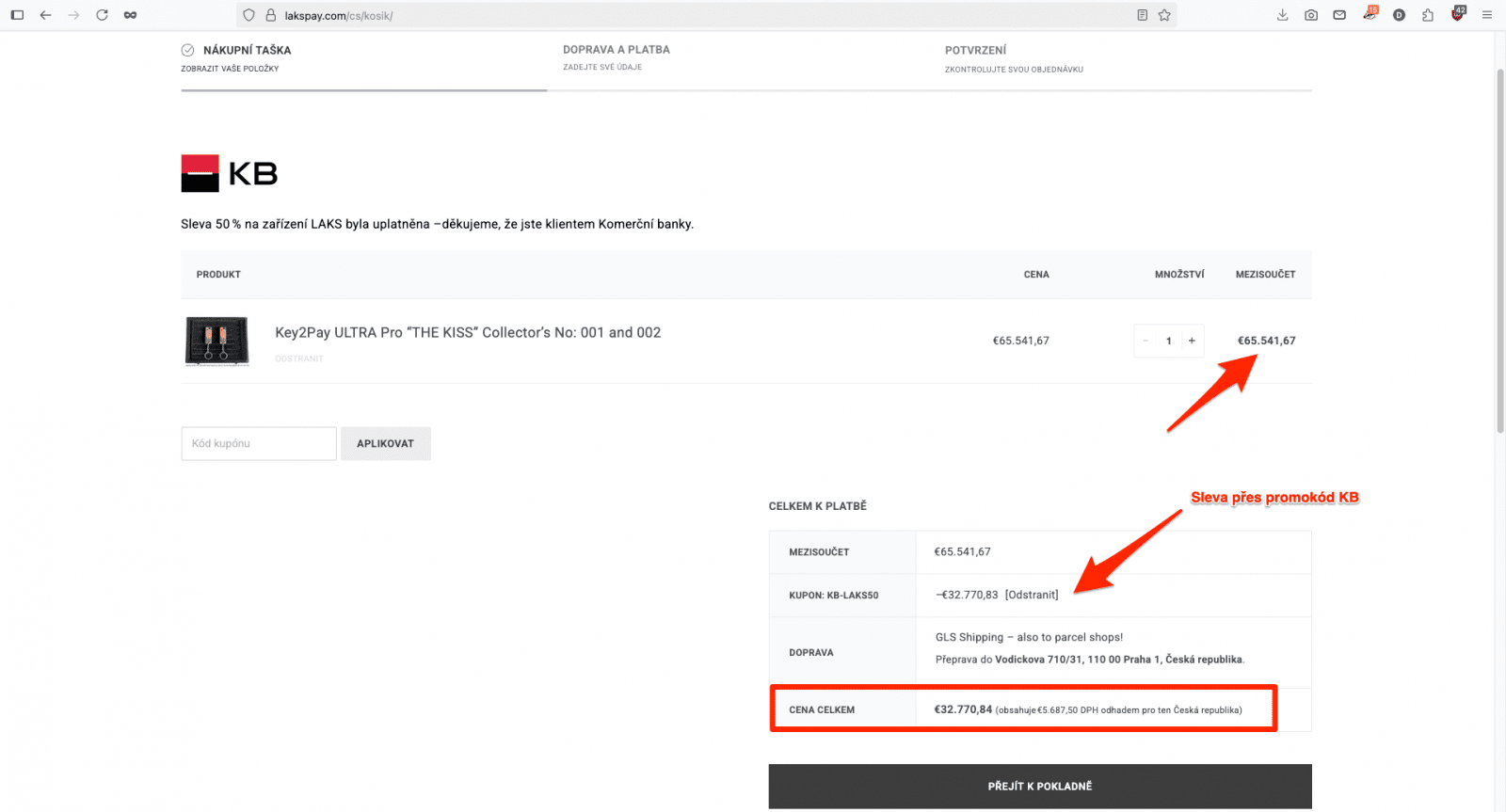Image resolution: width=1506 pixels, height=812 pixels.
Task: Increase quantity with the plus button
Action: (x=1192, y=341)
